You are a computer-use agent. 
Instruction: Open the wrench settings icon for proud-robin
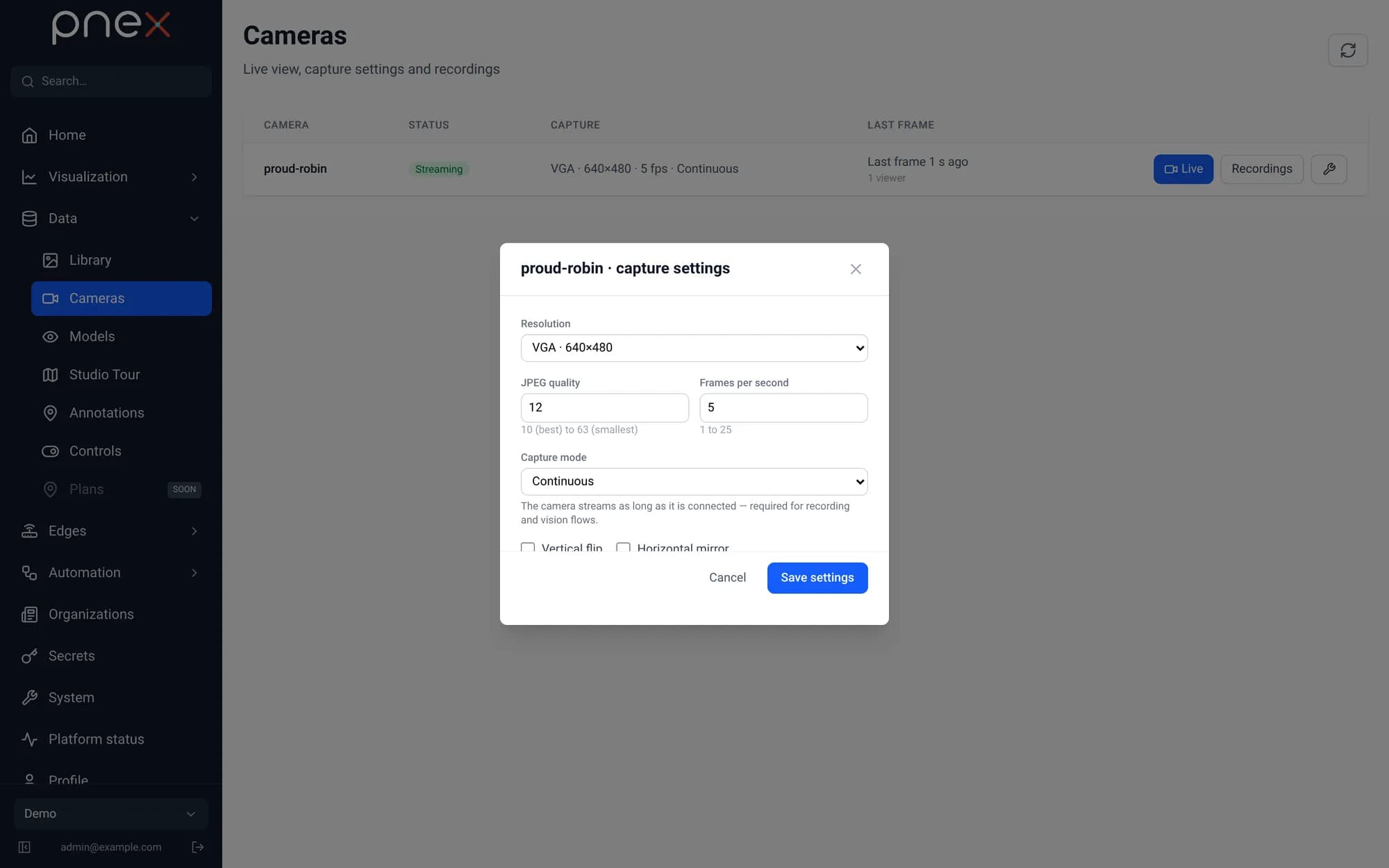[1329, 169]
